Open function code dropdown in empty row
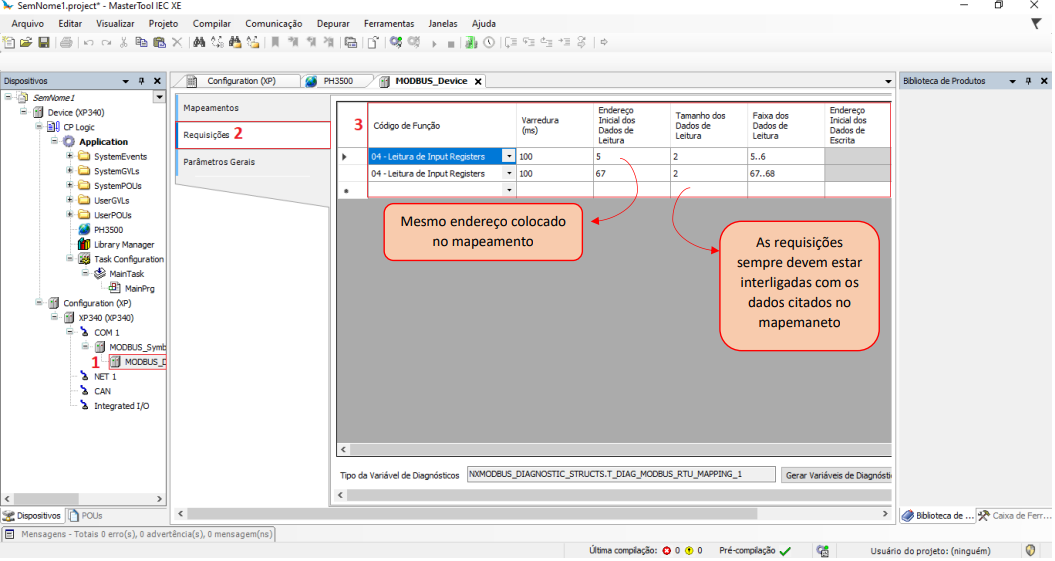The image size is (1055, 561). pyautogui.click(x=509, y=190)
